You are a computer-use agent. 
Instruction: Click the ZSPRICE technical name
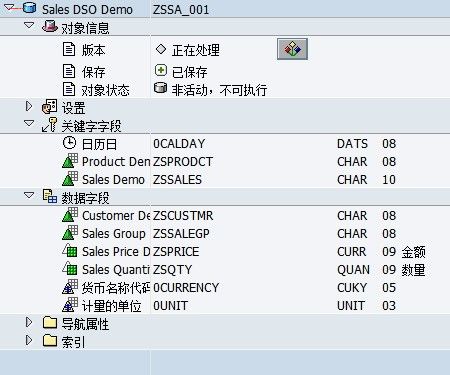(x=176, y=252)
